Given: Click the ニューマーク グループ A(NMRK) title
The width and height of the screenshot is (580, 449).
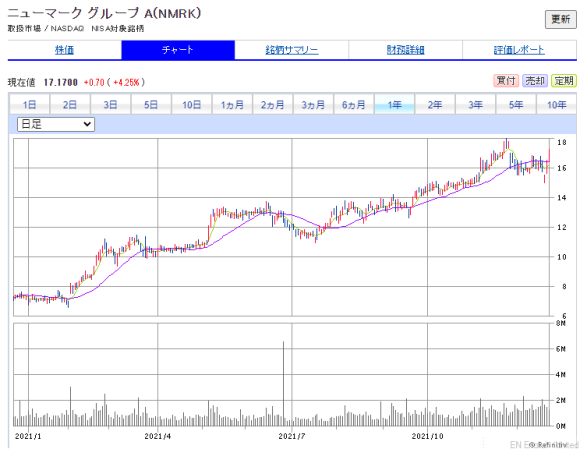Looking at the screenshot, I should tap(104, 13).
